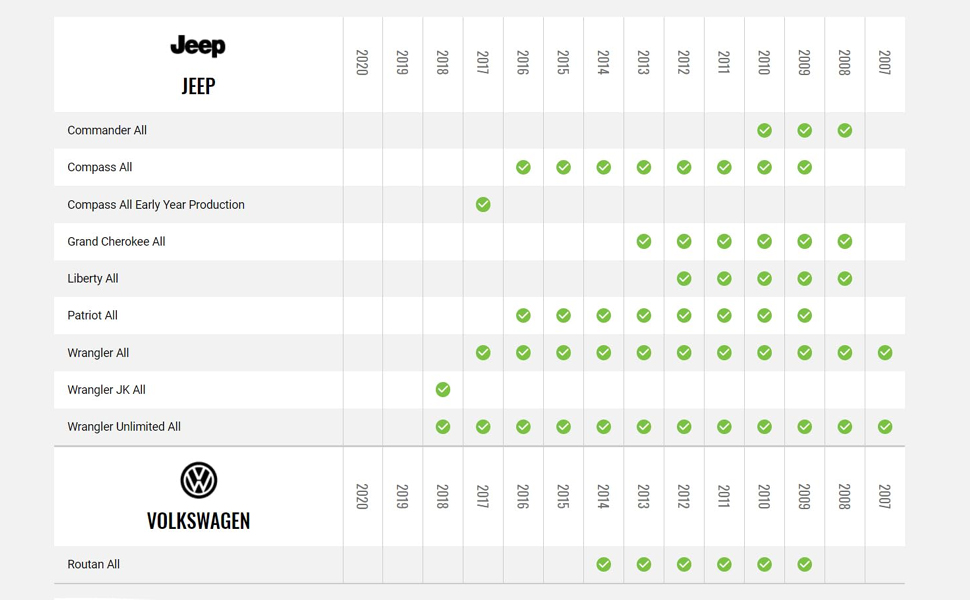Click the JEEP heading text
The height and width of the screenshot is (600, 970).
tap(198, 86)
